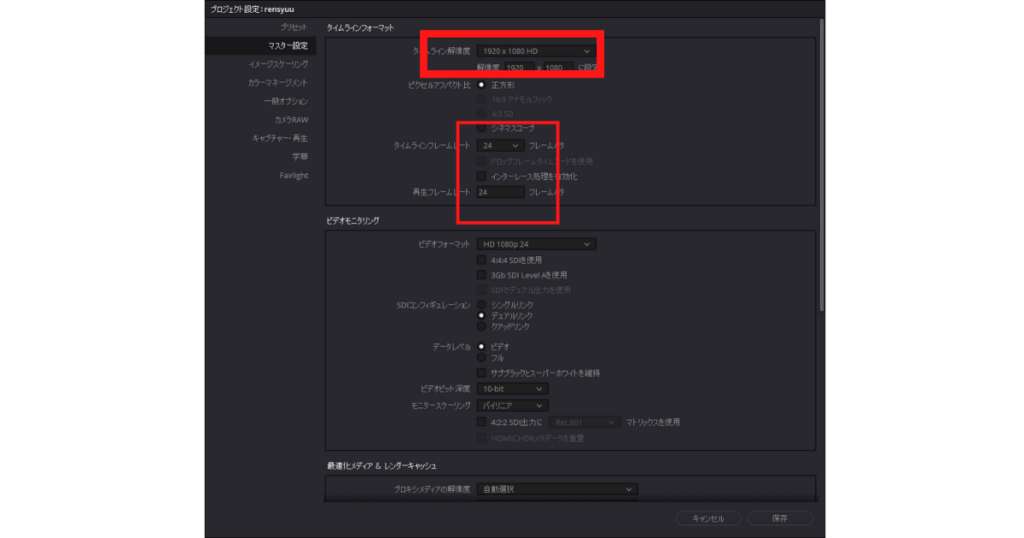Open the ビデオビット深度 10-bit dropdown
This screenshot has width=1024, height=538.
click(x=511, y=388)
